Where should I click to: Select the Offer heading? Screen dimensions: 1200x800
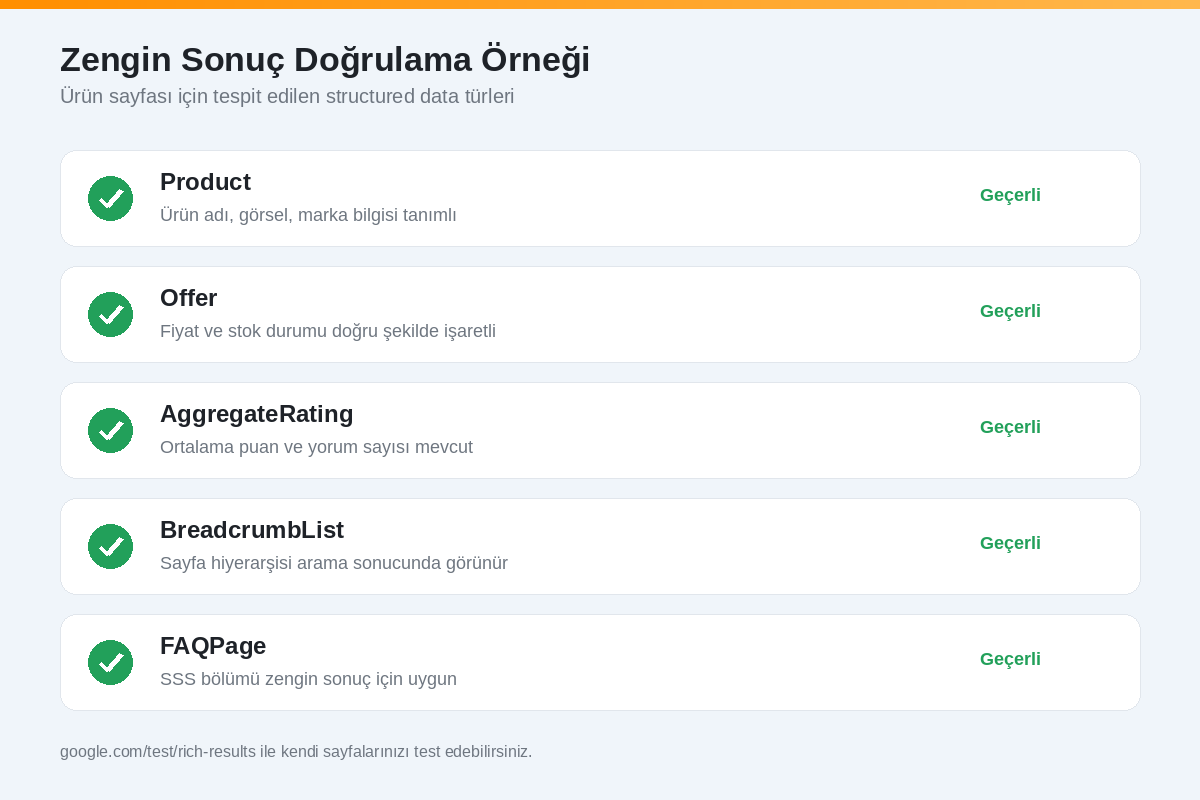188,298
